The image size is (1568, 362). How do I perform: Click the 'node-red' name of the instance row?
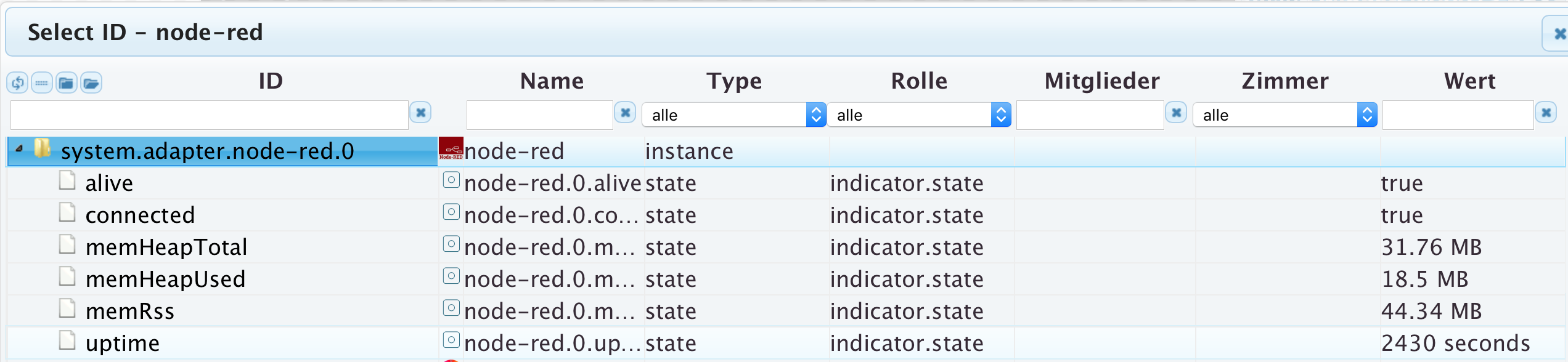coord(514,151)
